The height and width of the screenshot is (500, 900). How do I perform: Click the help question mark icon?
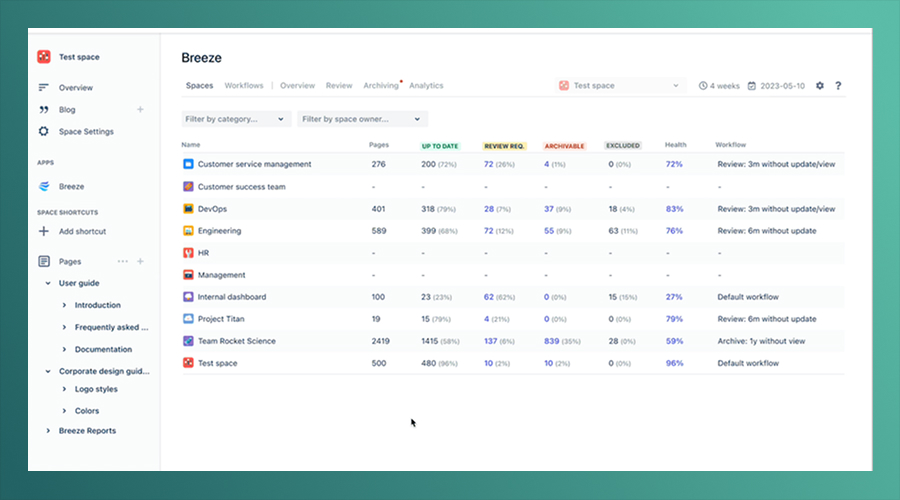(838, 86)
